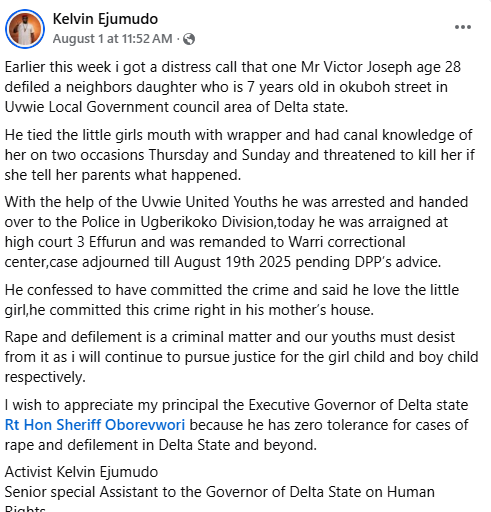The width and height of the screenshot is (491, 512).
Task: Click the globe public audience icon
Action: click(x=189, y=39)
